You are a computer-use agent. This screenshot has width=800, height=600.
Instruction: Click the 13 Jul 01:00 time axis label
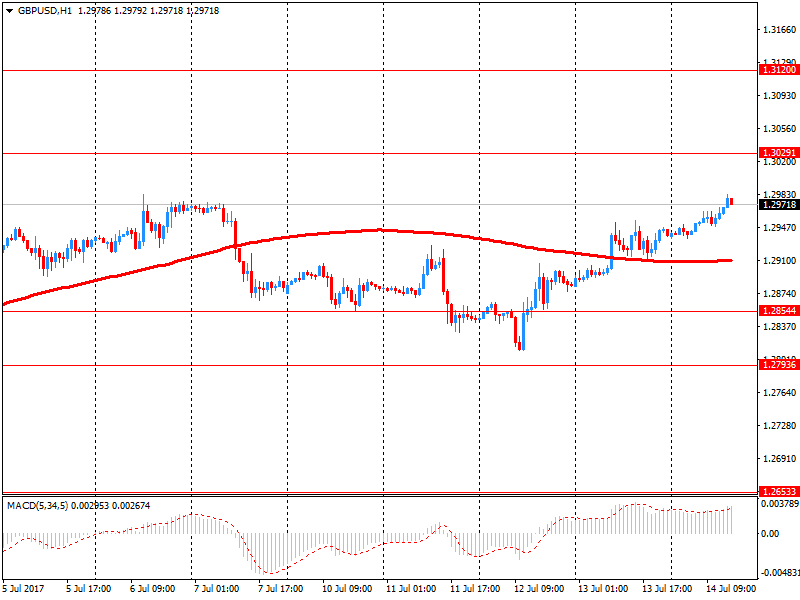click(x=603, y=589)
